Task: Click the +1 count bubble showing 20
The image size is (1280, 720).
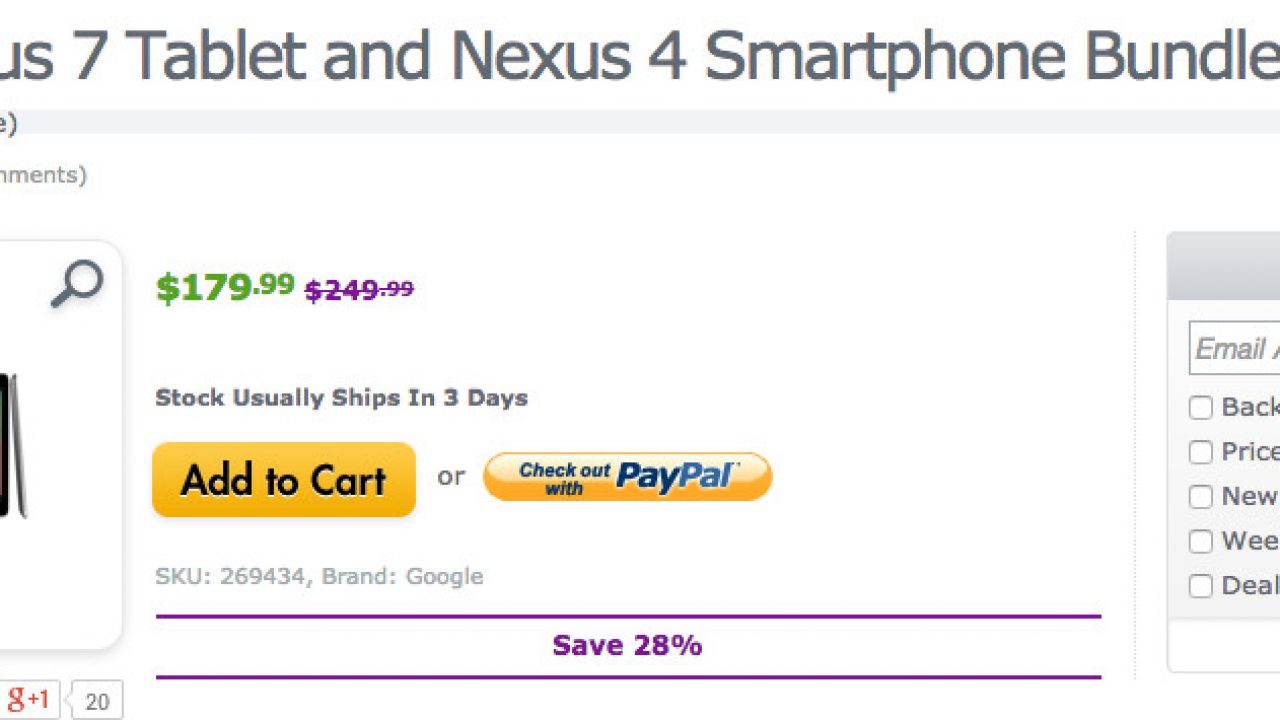Action: pyautogui.click(x=98, y=701)
